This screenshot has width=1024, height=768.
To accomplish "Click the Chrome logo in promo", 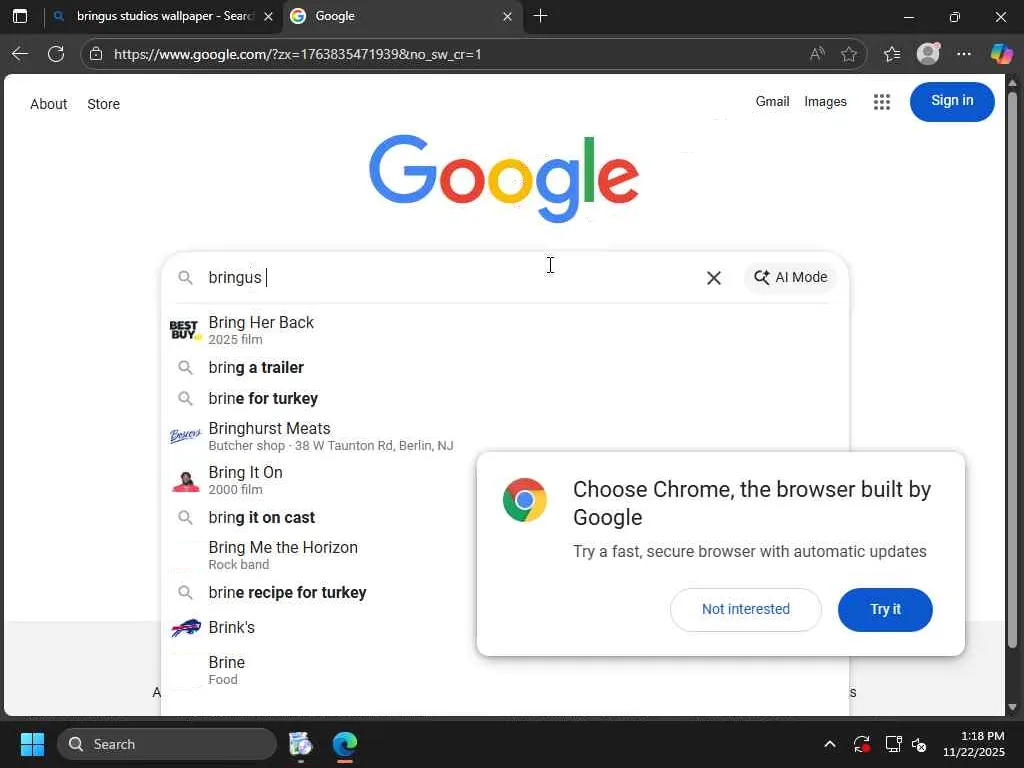I will point(524,500).
